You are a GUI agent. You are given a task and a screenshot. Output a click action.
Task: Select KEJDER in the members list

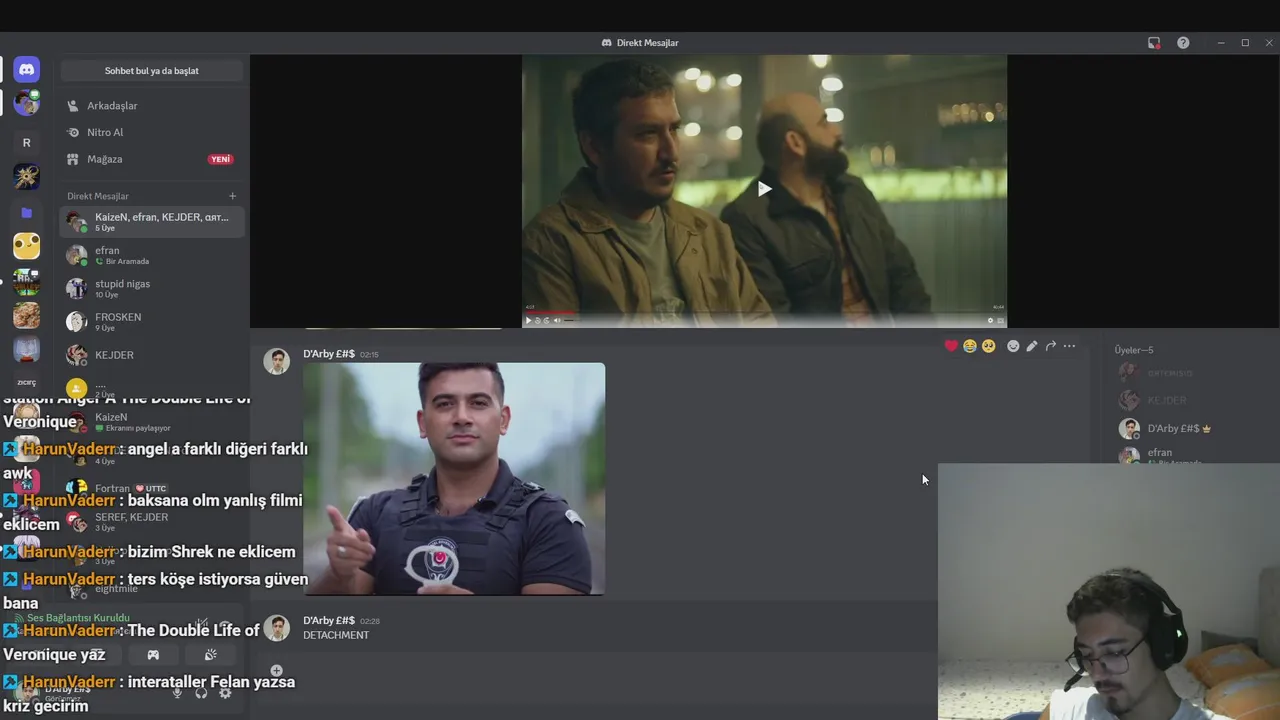tap(1180, 400)
